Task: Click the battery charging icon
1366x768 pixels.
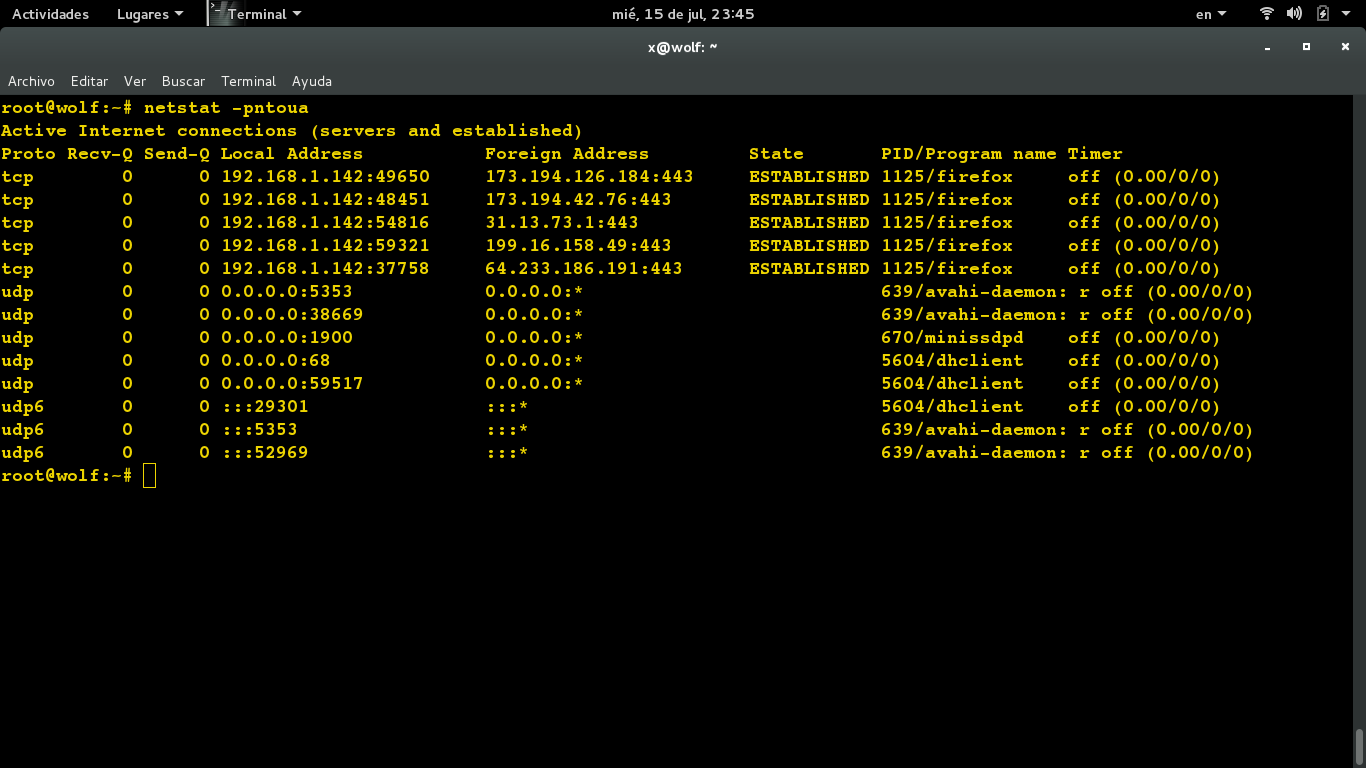Action: coord(1323,14)
